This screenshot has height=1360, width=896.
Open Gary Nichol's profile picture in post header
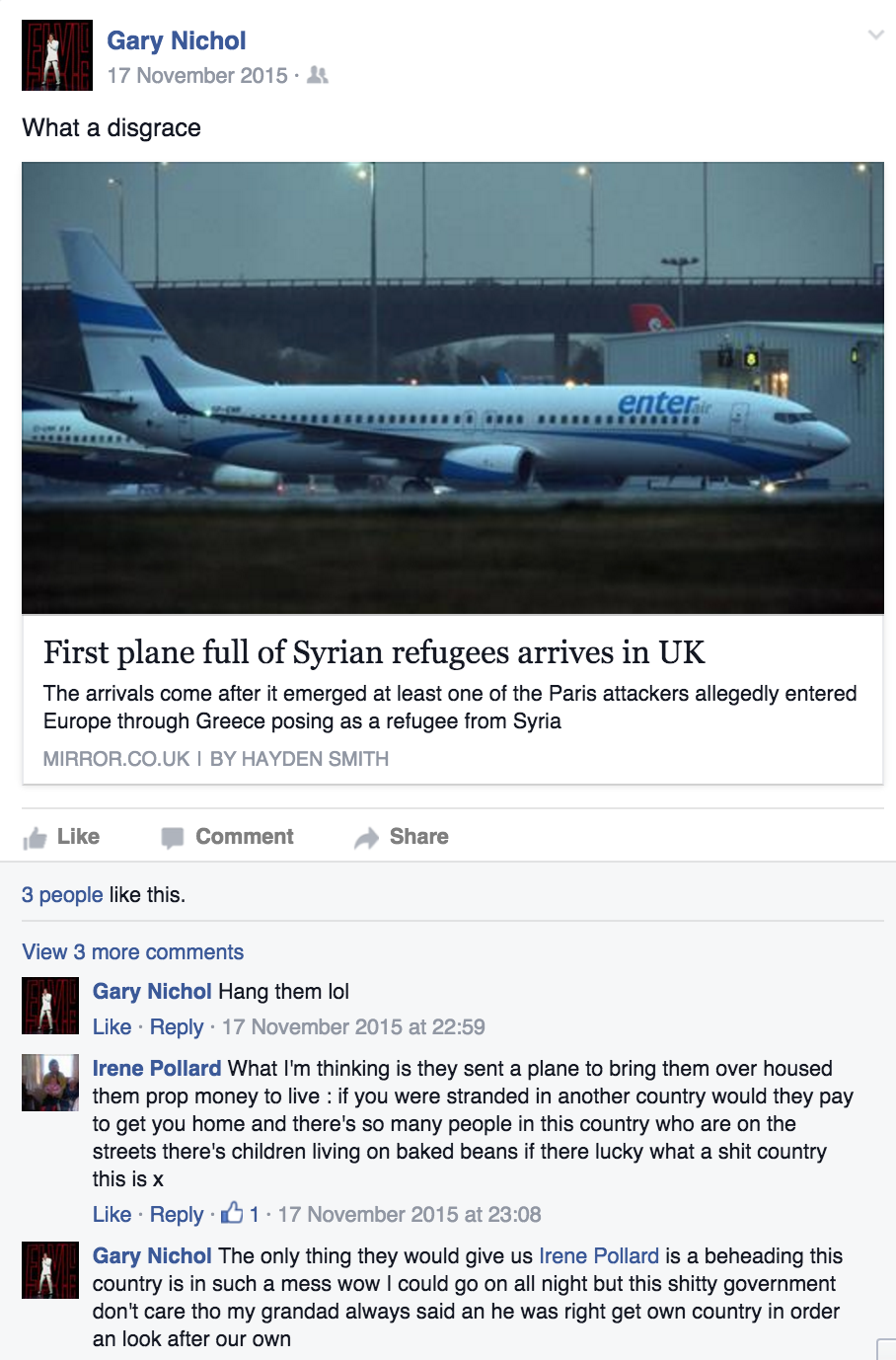tap(57, 55)
